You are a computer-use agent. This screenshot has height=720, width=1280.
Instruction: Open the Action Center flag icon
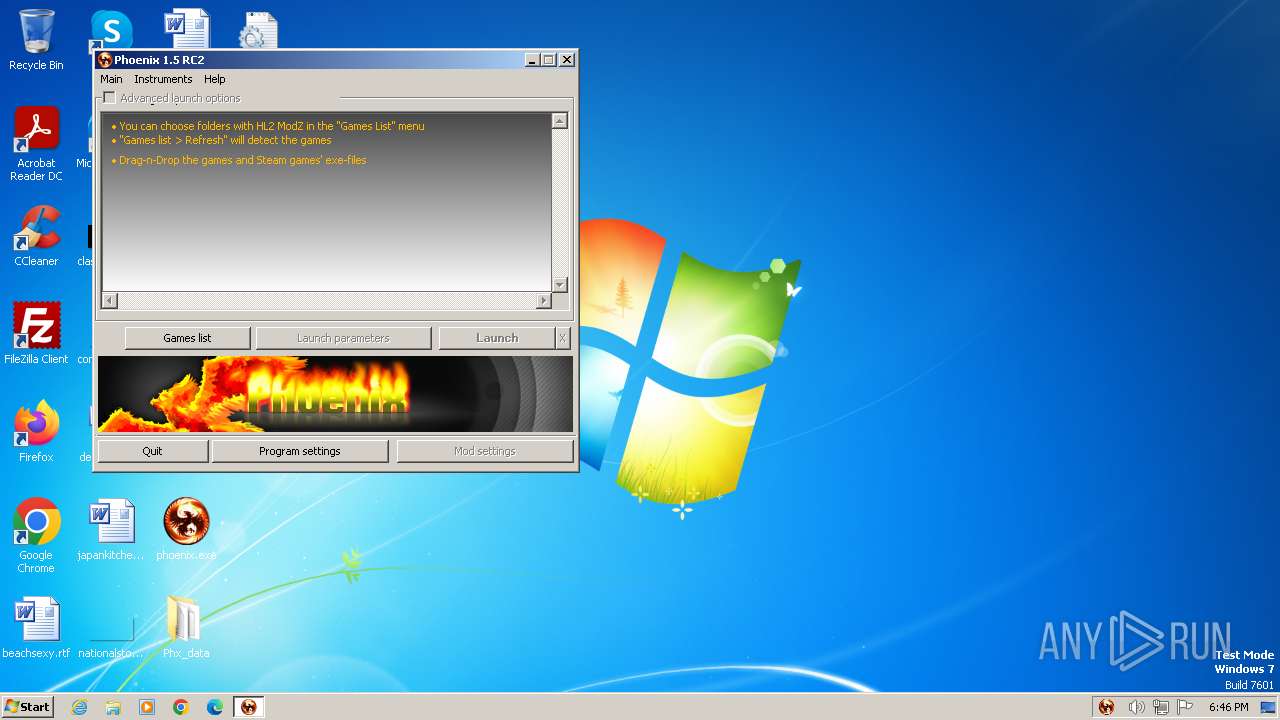1185,707
